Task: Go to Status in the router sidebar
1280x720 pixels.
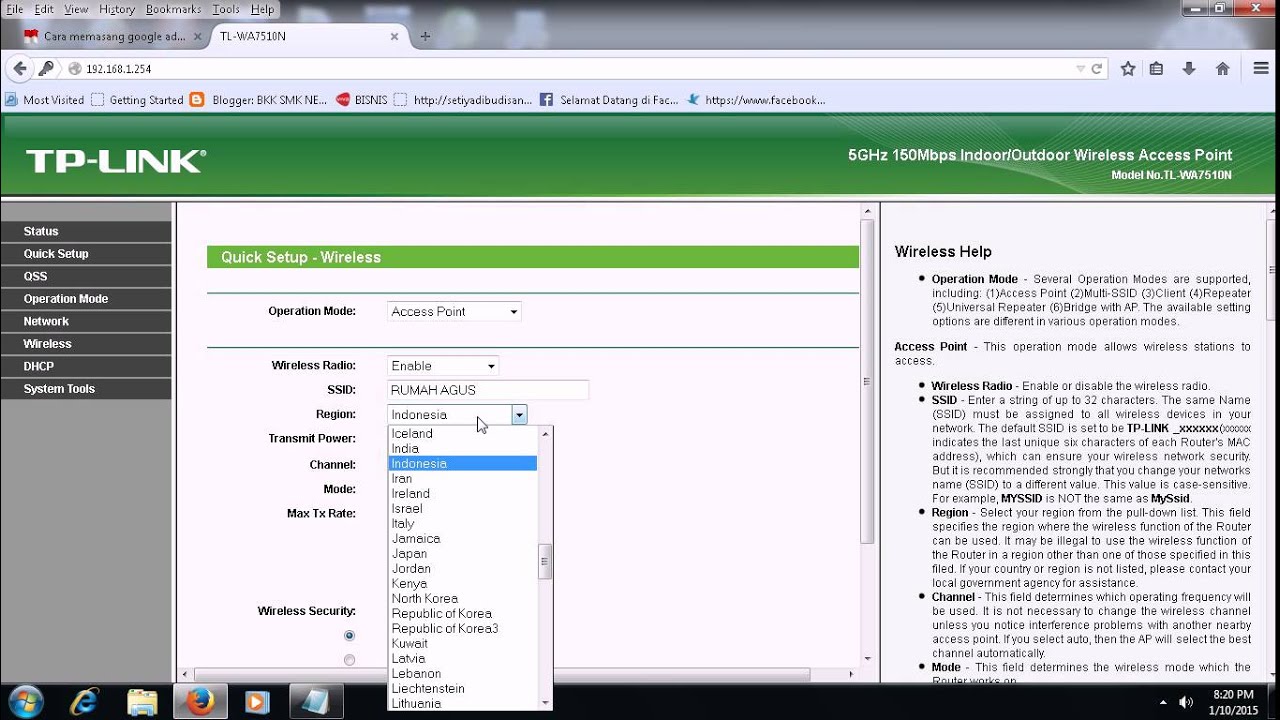Action: point(86,231)
